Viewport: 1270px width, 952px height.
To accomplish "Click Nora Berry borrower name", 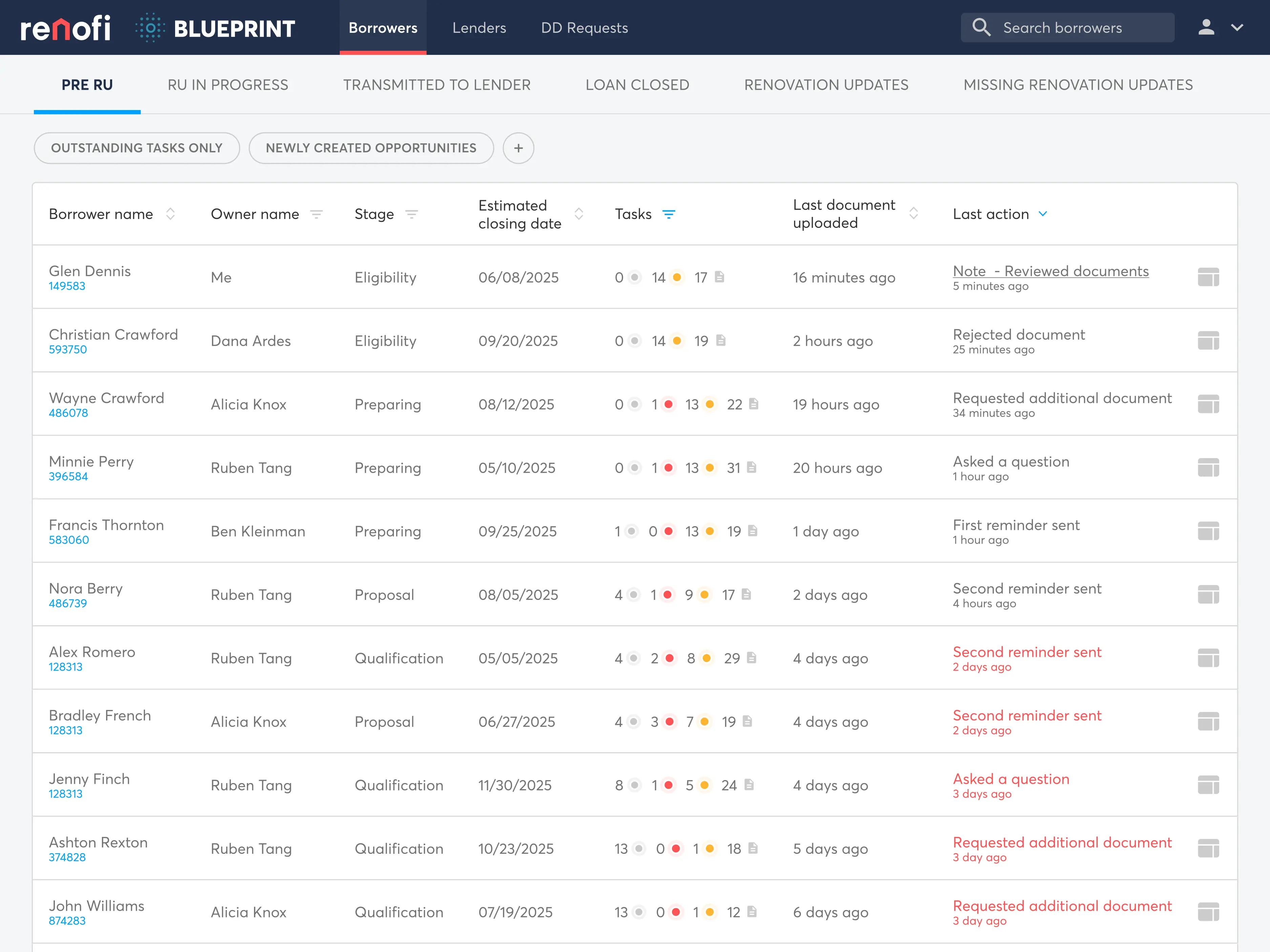I will tap(86, 588).
